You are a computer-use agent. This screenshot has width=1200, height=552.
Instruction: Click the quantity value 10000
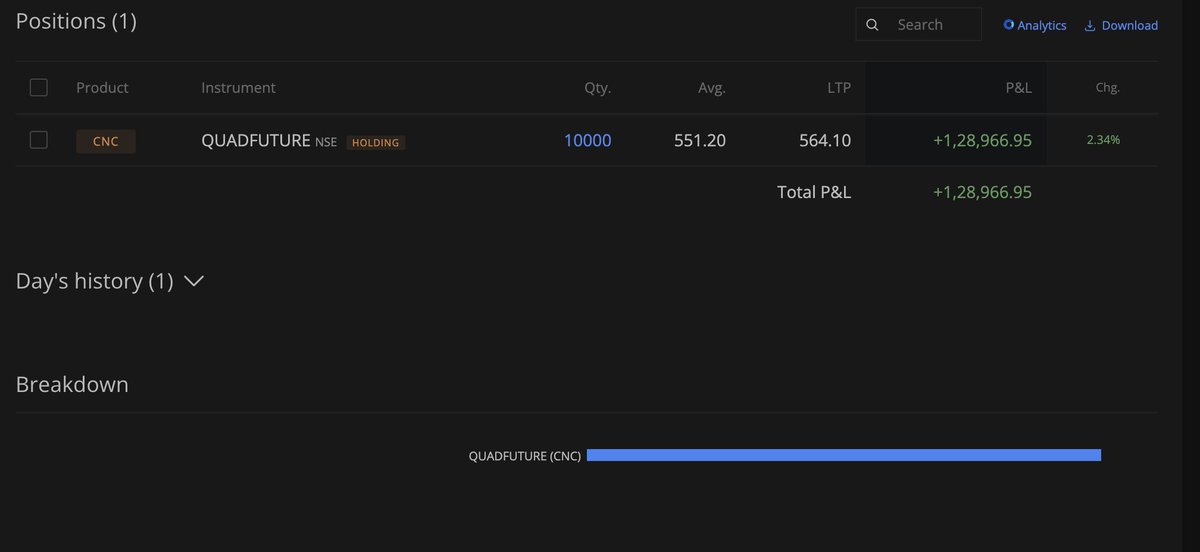[x=588, y=141]
